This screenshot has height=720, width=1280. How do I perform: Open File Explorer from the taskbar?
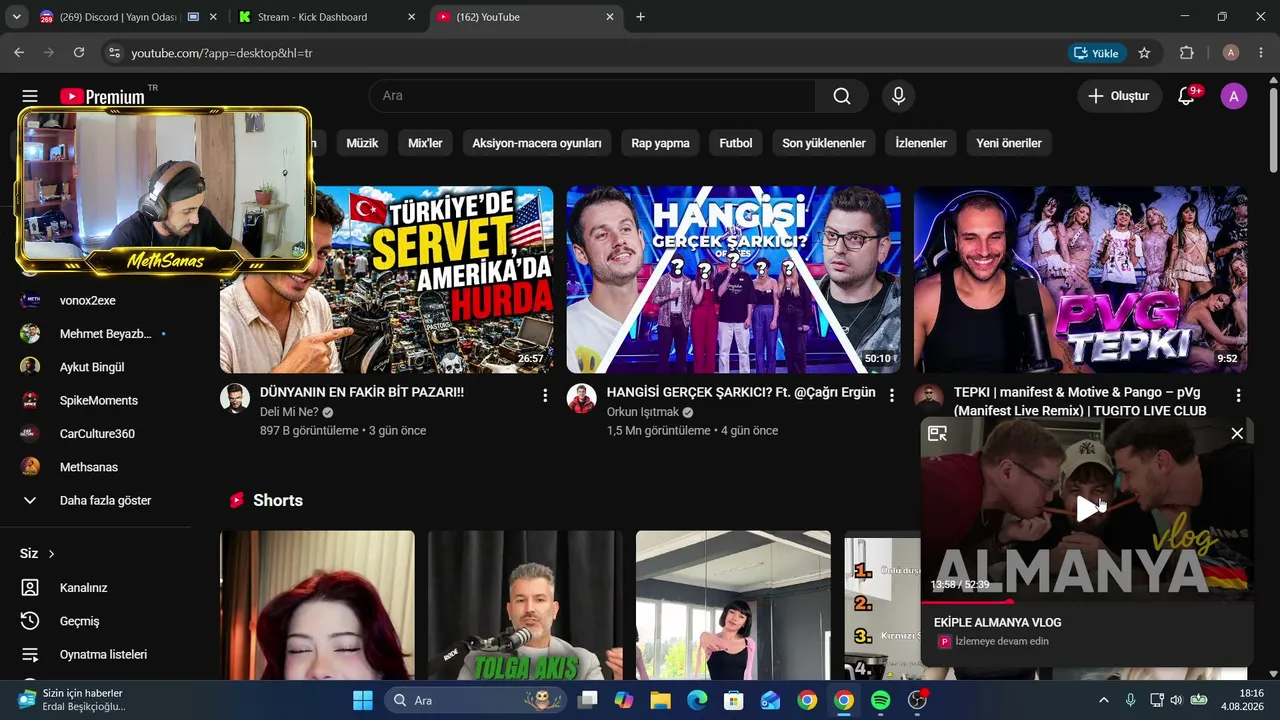pyautogui.click(x=660, y=700)
